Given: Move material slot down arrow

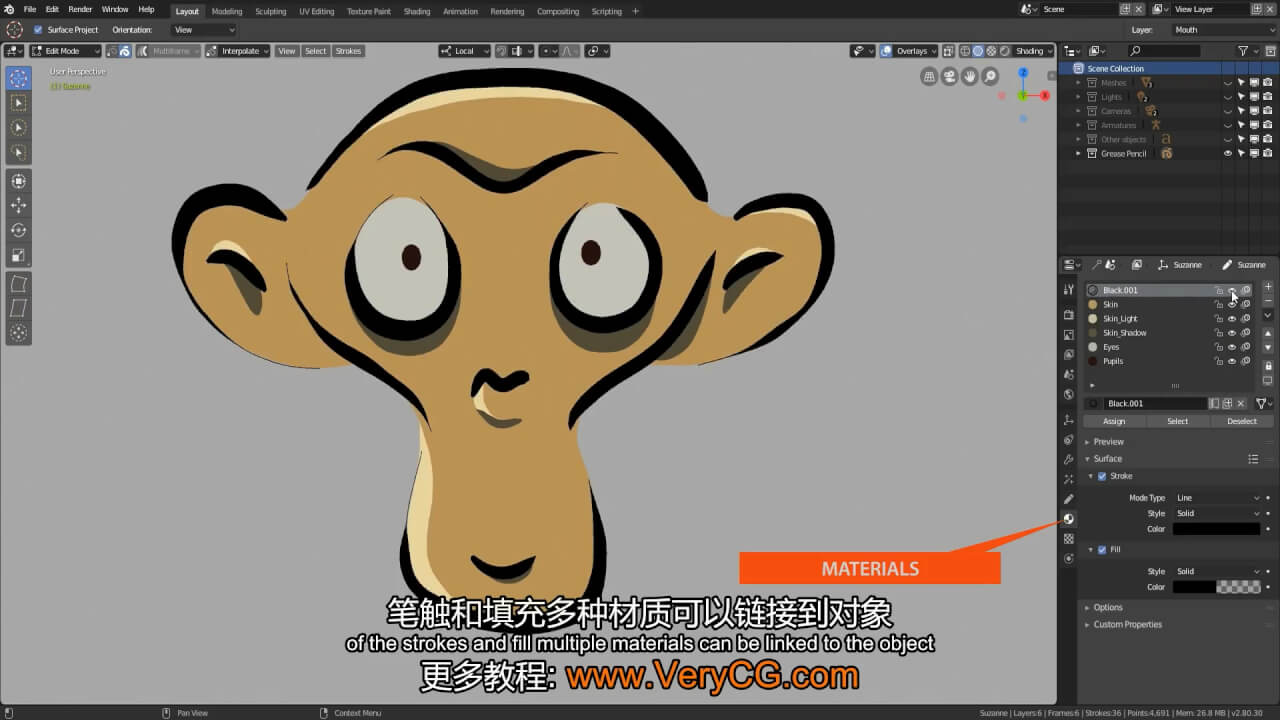Looking at the screenshot, I should [1268, 348].
